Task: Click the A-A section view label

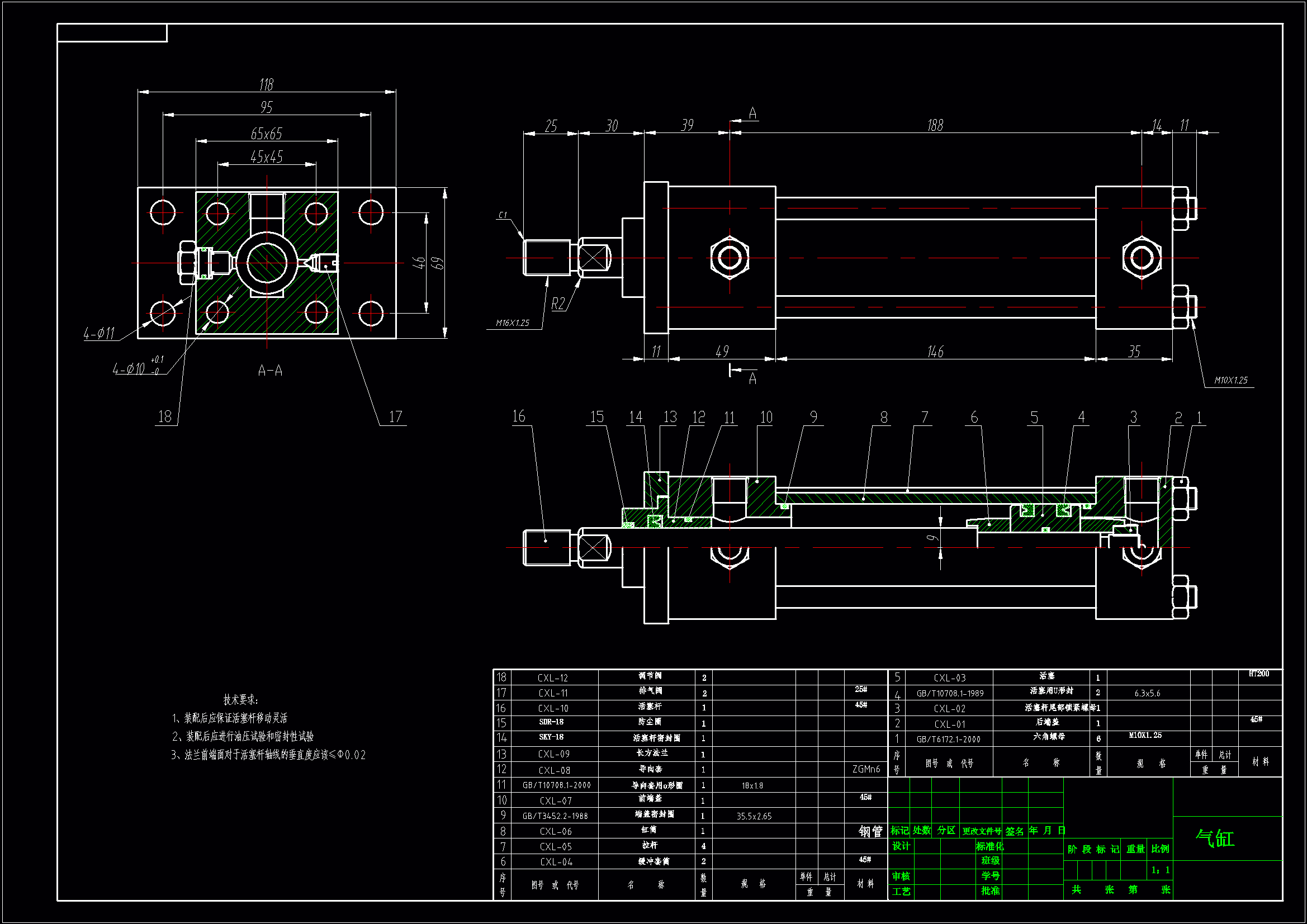Action: (x=270, y=371)
